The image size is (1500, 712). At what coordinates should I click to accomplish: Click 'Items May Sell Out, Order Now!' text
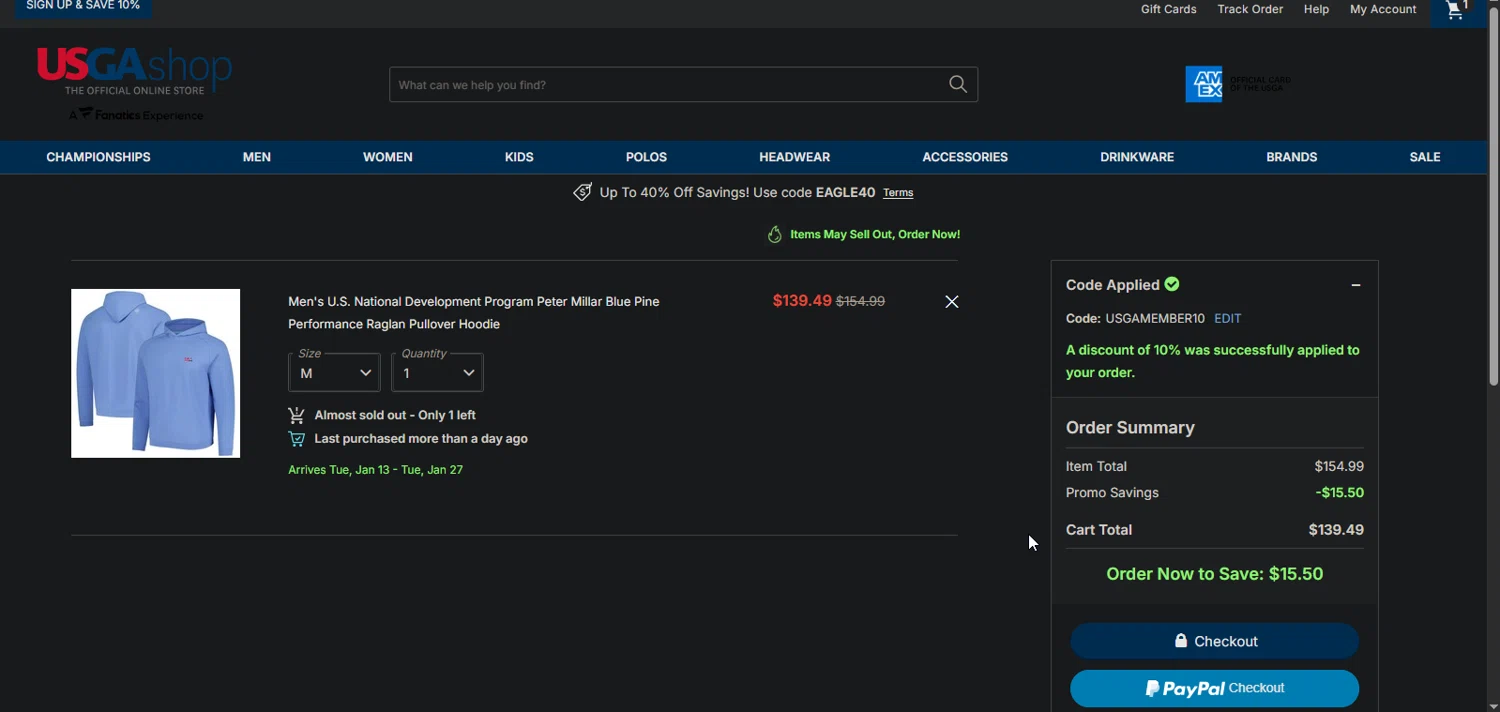coord(875,235)
